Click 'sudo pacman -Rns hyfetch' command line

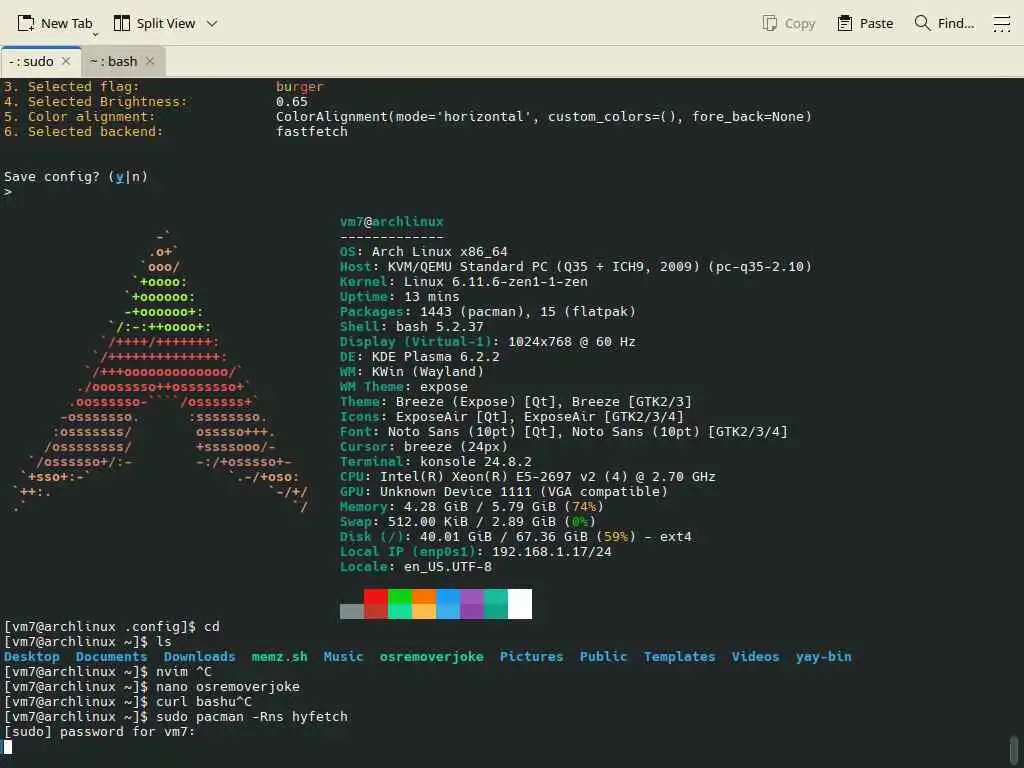(252, 717)
